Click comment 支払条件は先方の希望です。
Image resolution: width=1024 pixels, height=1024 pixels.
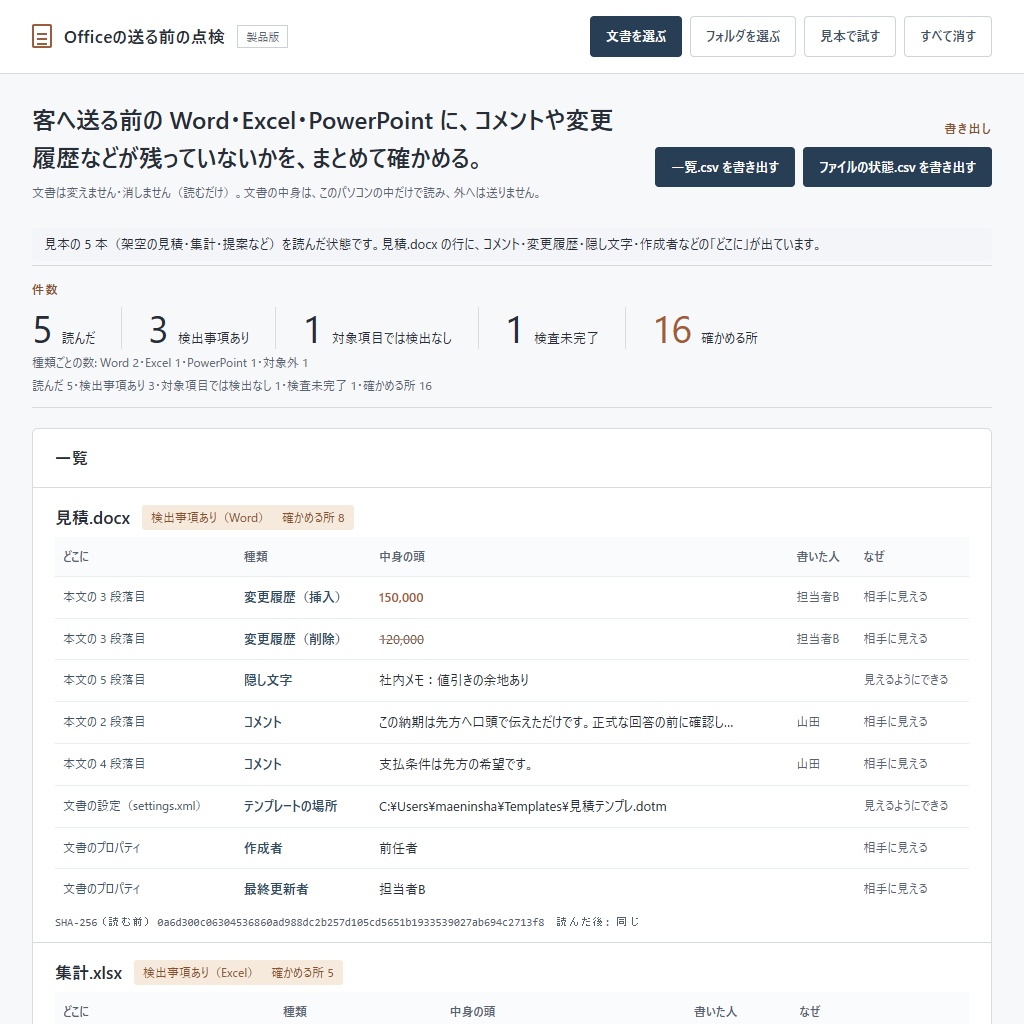coord(456,764)
